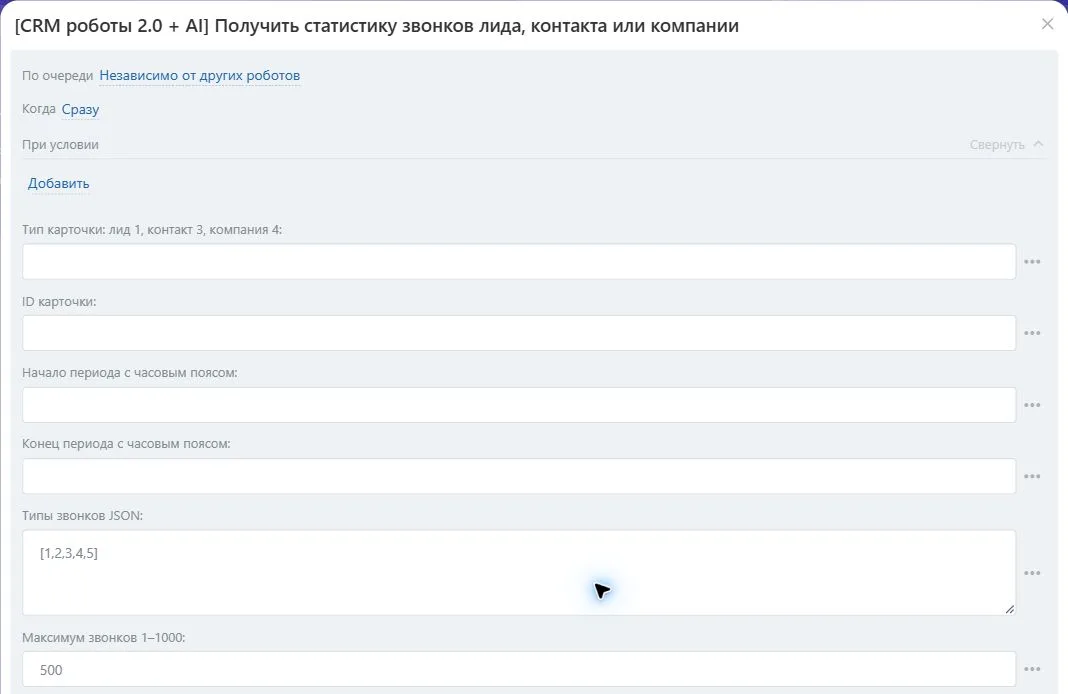Image resolution: width=1068 pixels, height=694 pixels.
Task: Open the three-dots menu for the Максимум звонков field
Action: click(1032, 669)
